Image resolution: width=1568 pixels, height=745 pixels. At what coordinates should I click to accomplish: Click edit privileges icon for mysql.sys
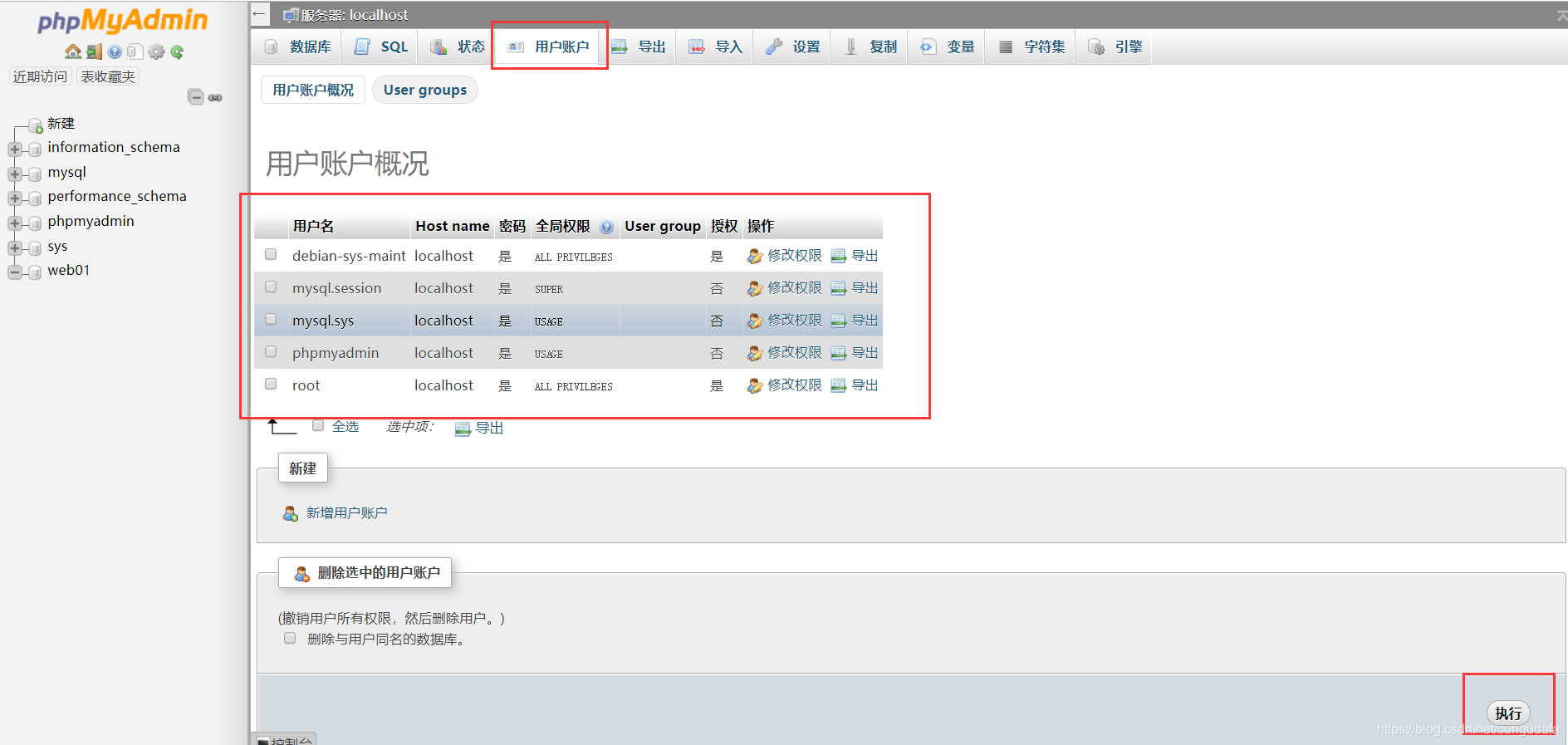coord(754,321)
